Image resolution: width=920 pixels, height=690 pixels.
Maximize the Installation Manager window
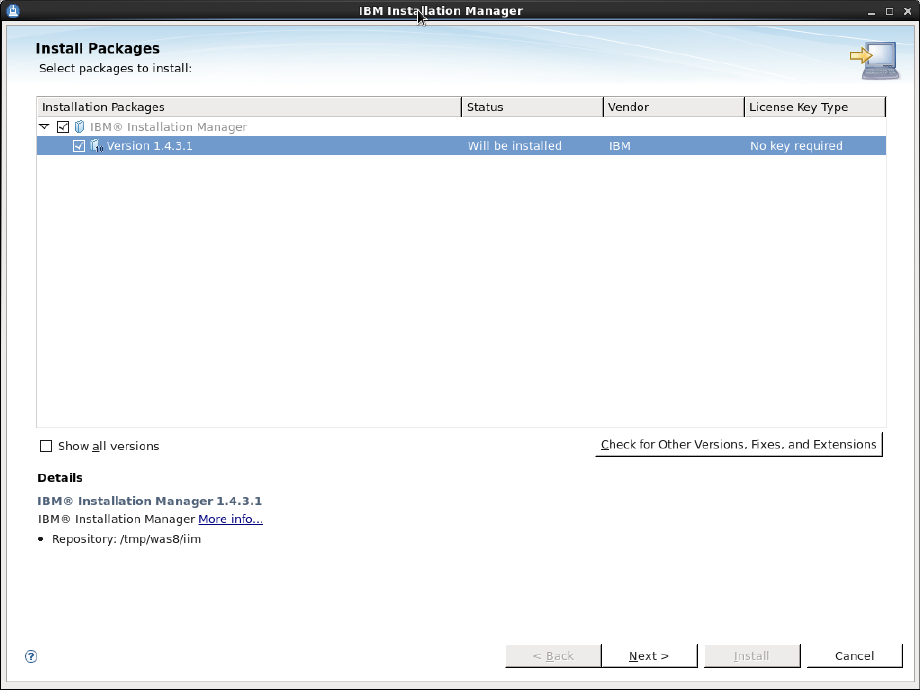[x=889, y=11]
